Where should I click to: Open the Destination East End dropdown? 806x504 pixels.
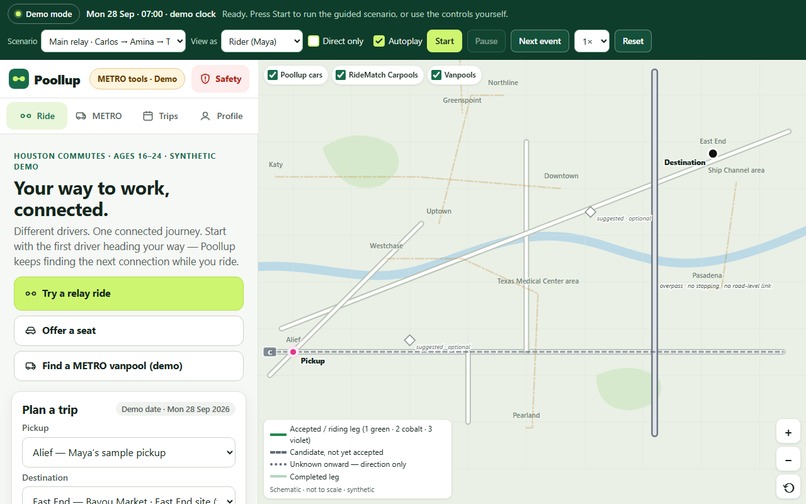point(129,496)
